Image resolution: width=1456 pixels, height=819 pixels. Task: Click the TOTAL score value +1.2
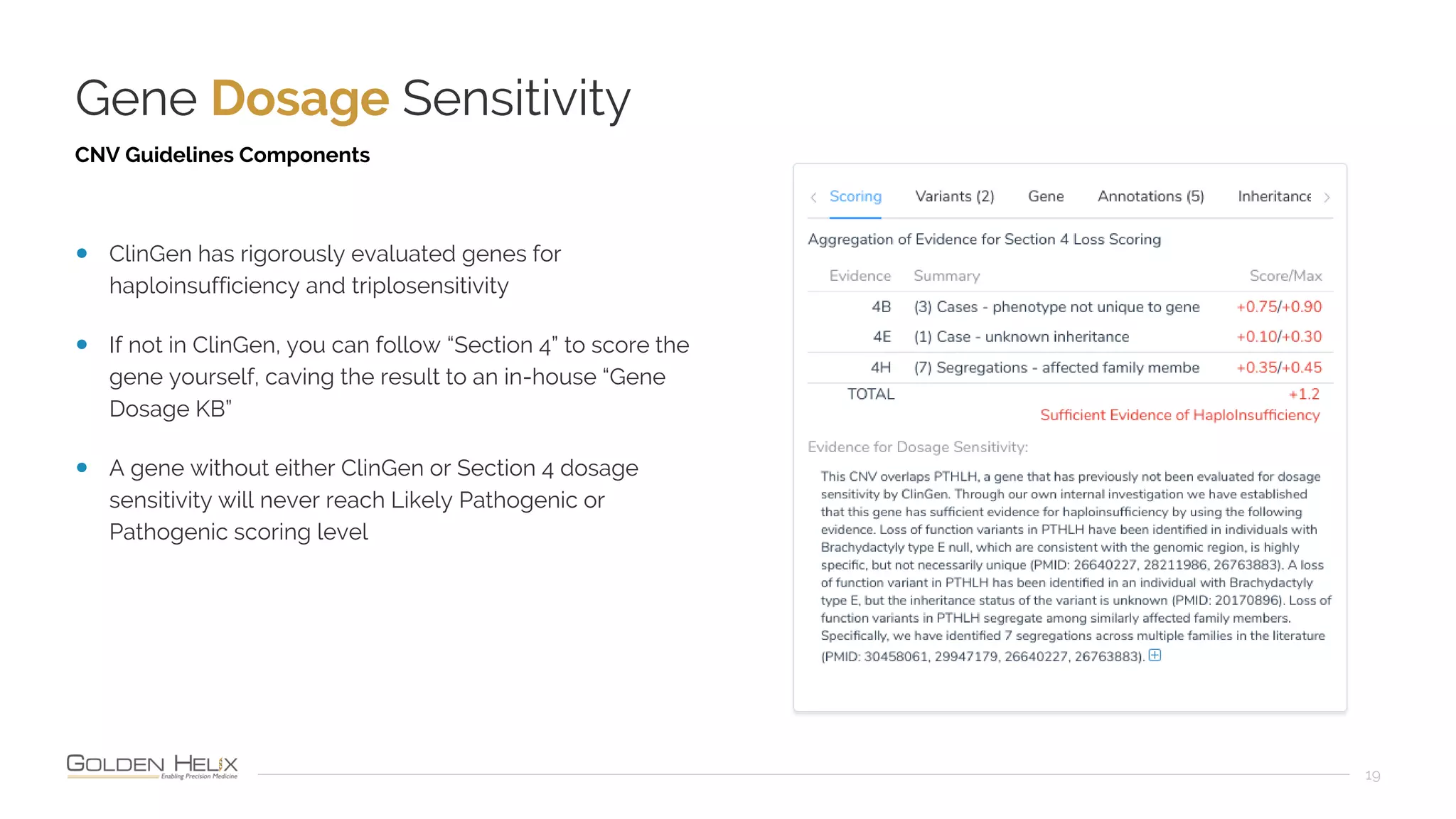point(1304,395)
